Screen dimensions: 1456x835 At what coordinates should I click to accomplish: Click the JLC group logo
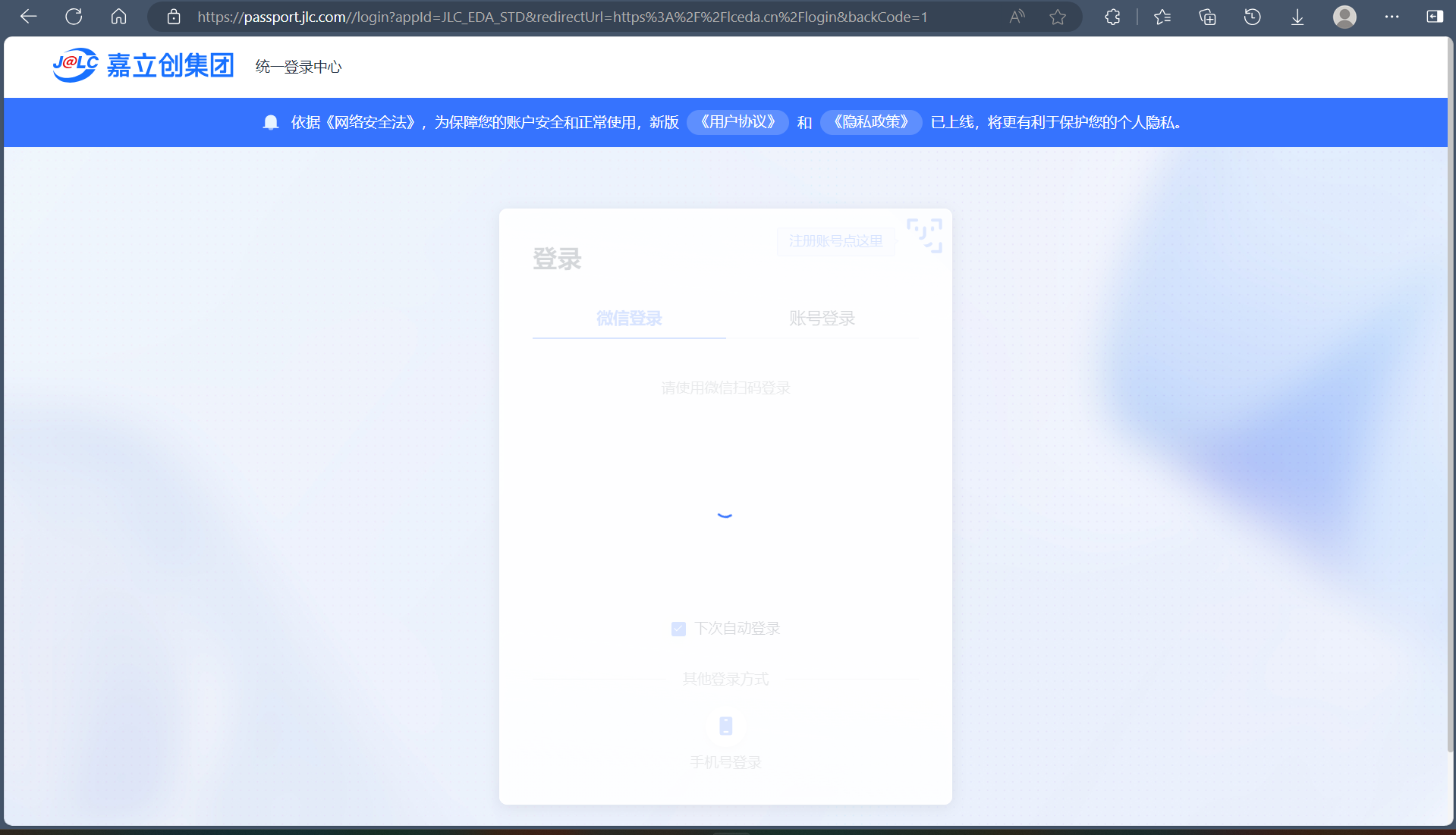(x=143, y=66)
